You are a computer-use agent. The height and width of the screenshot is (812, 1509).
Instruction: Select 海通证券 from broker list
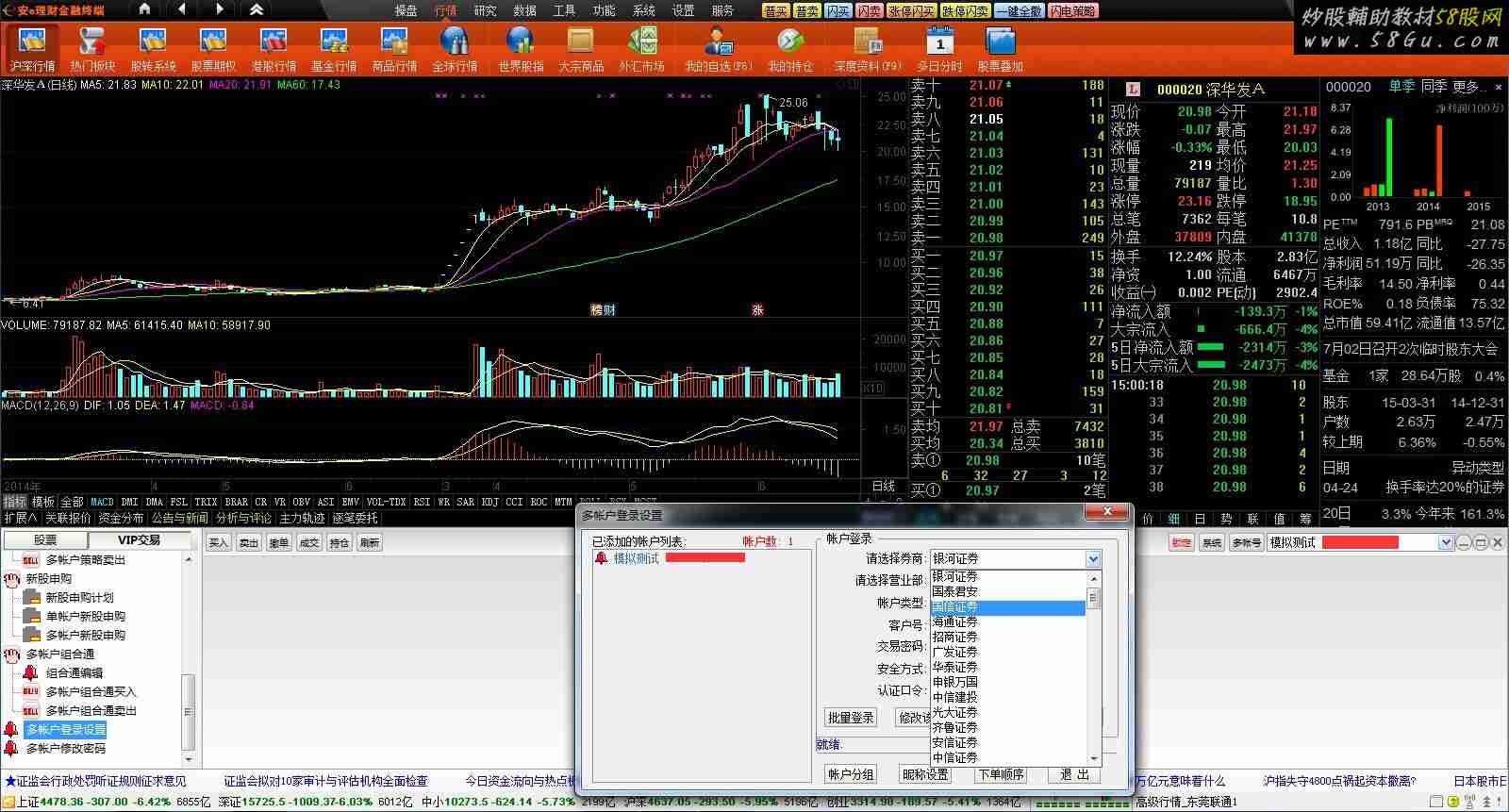1007,622
